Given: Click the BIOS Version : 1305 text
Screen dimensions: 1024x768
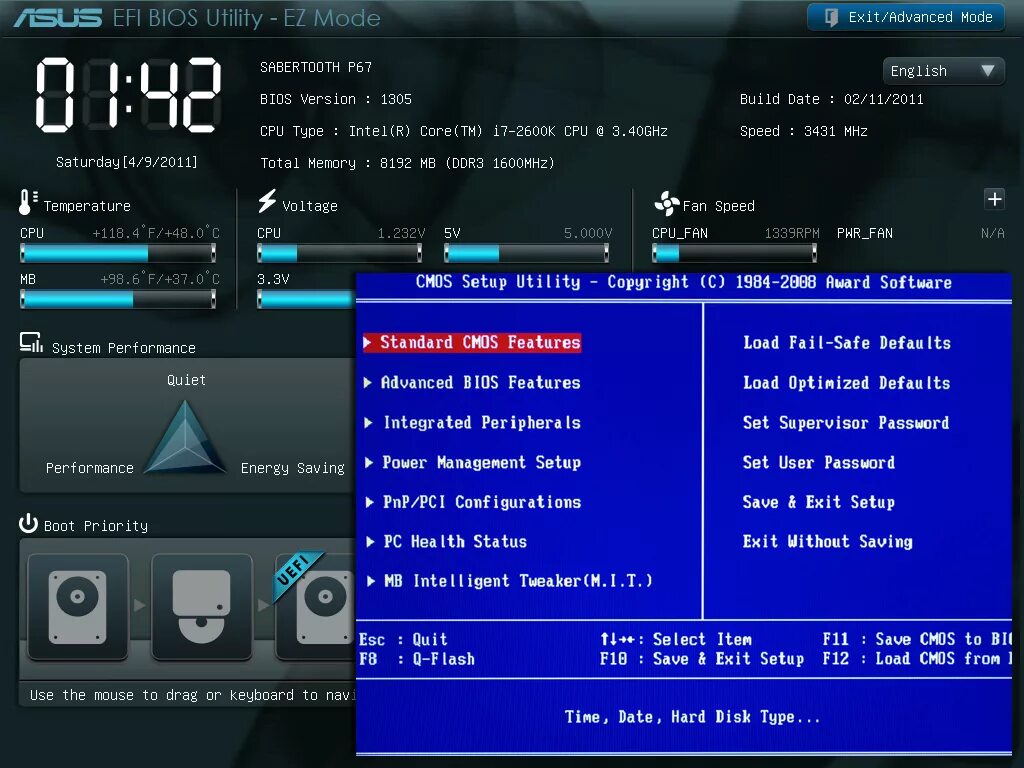Looking at the screenshot, I should 336,99.
